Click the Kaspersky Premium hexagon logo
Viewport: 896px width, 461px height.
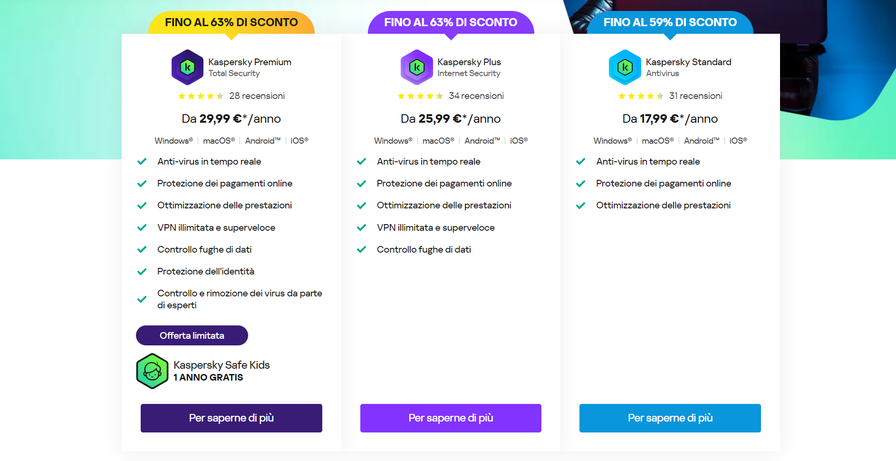click(x=187, y=68)
